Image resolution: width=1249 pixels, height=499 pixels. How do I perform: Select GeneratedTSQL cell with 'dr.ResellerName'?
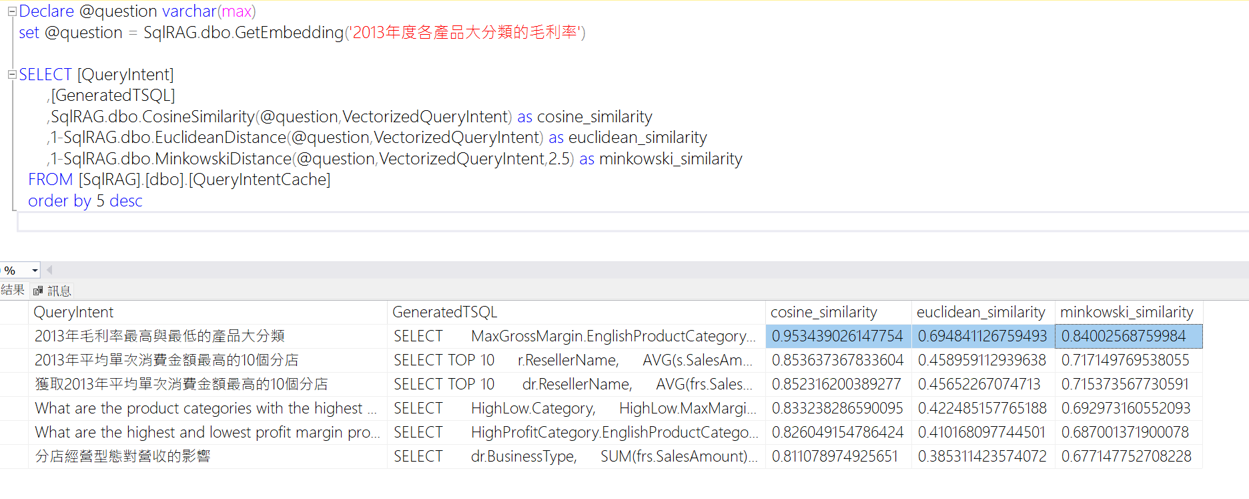[577, 384]
